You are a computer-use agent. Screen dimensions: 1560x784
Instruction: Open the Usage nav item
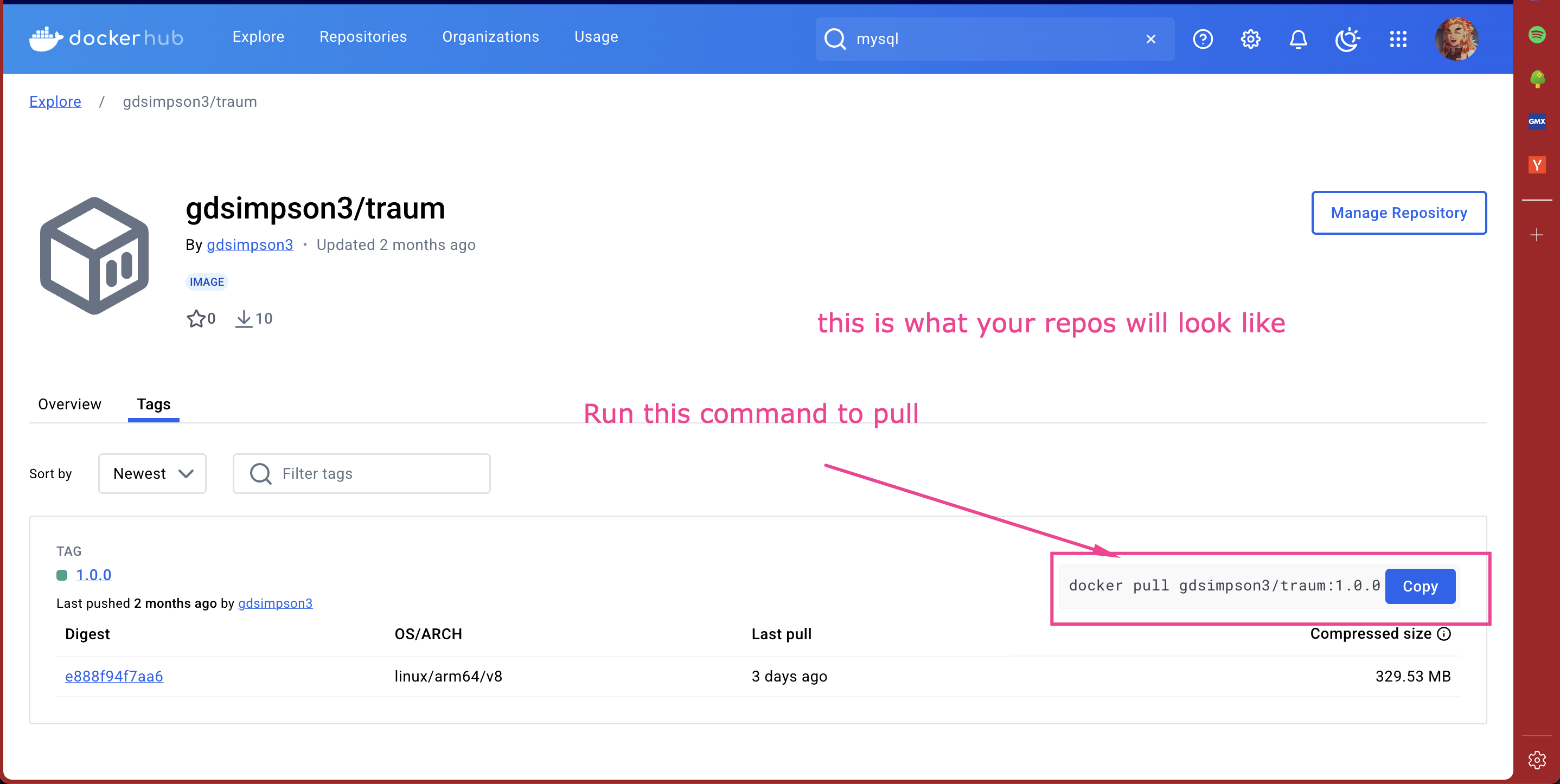(x=597, y=37)
